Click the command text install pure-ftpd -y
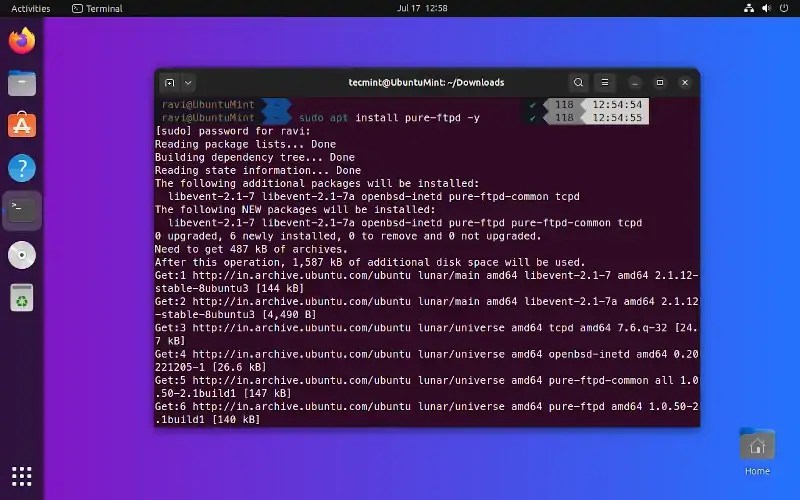This screenshot has height=500, width=800. pyautogui.click(x=417, y=118)
